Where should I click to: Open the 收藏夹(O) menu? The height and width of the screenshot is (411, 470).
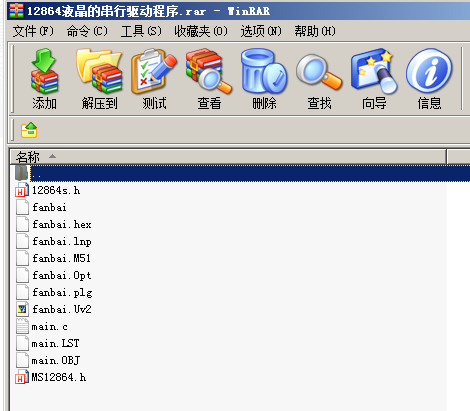(201, 31)
